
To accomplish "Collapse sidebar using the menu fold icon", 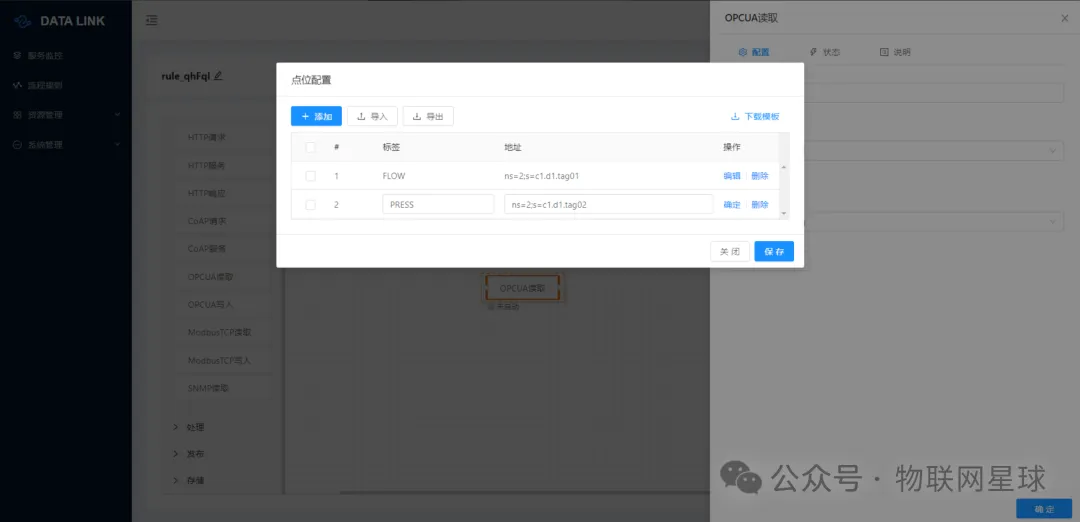I will click(x=151, y=20).
